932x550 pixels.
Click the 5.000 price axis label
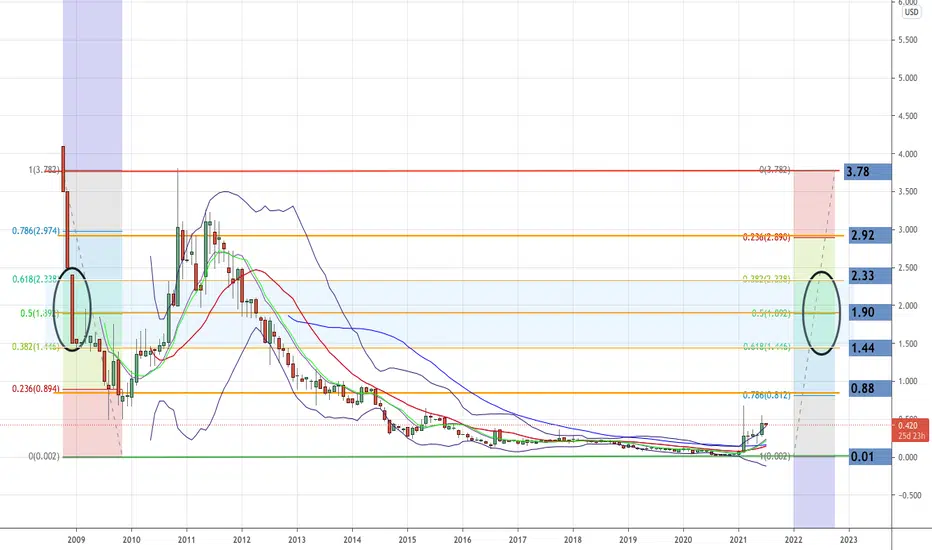(x=908, y=78)
